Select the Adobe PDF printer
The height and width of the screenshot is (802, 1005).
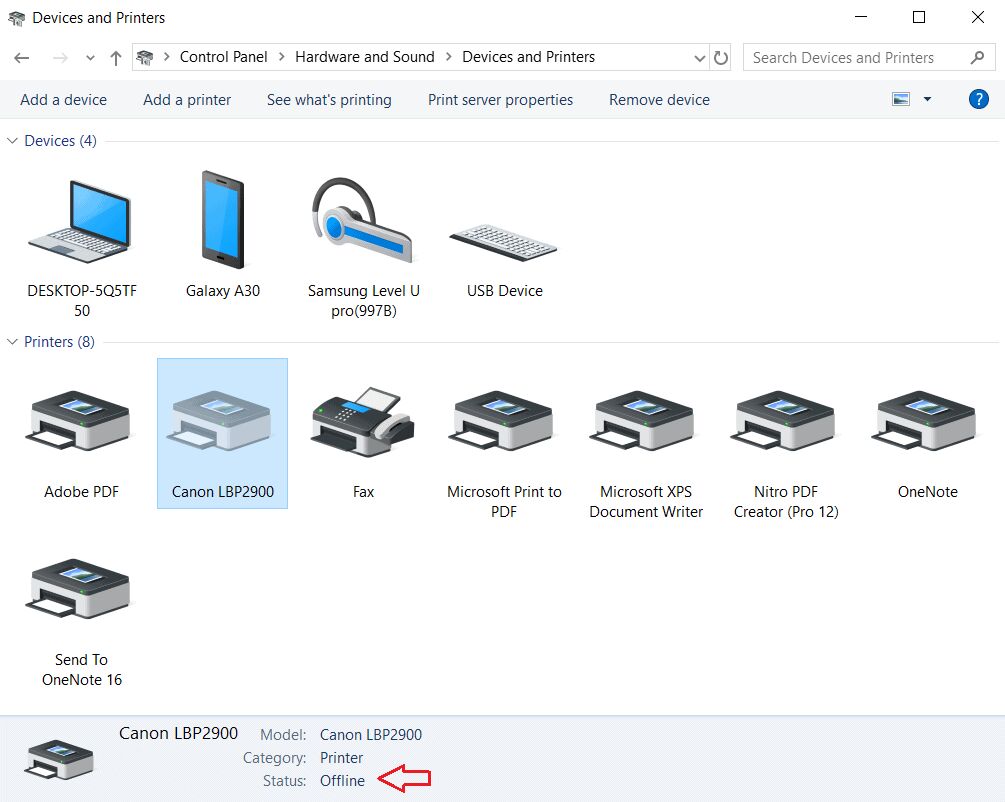coord(81,421)
